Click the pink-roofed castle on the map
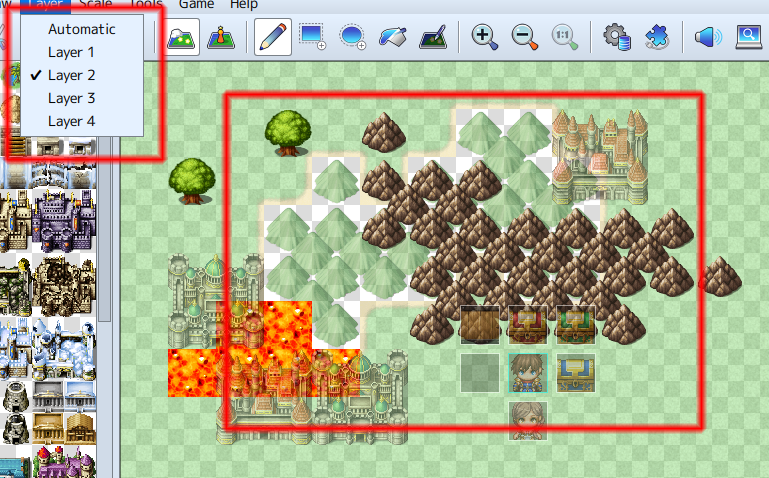The image size is (769, 478). coord(600,156)
